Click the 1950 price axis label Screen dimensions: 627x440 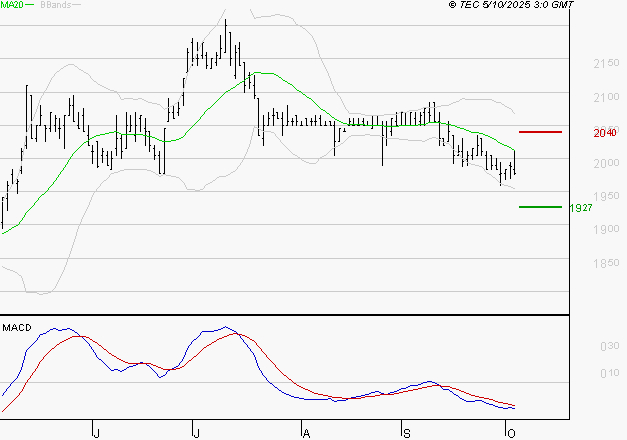click(x=606, y=196)
